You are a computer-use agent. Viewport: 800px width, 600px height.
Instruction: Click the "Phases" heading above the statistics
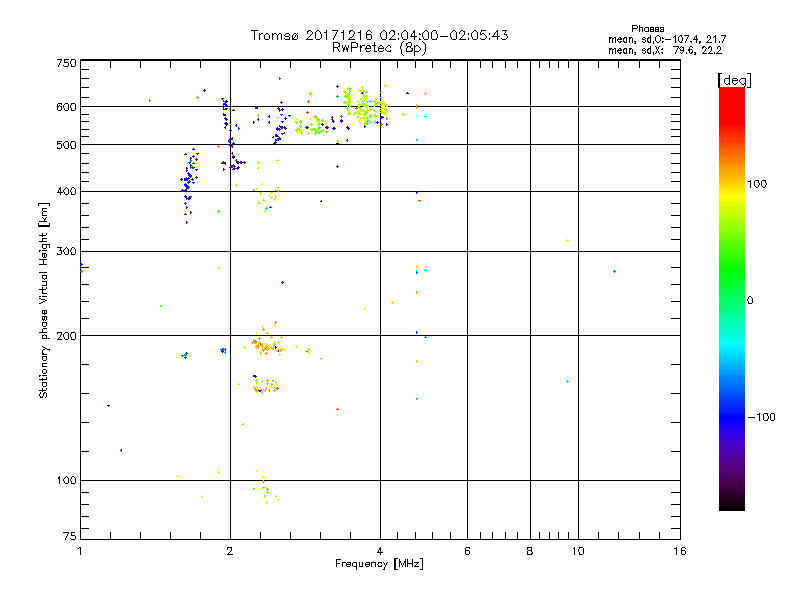click(x=647, y=29)
